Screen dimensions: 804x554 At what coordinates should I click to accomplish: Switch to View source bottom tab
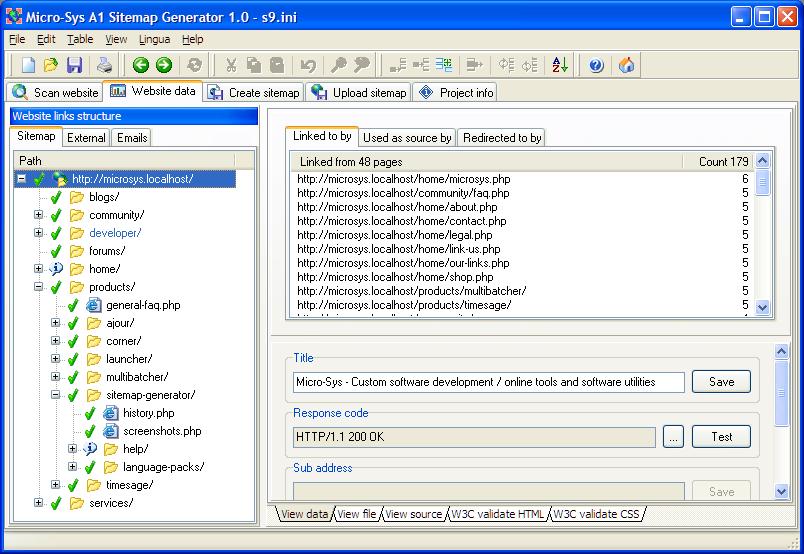413,514
